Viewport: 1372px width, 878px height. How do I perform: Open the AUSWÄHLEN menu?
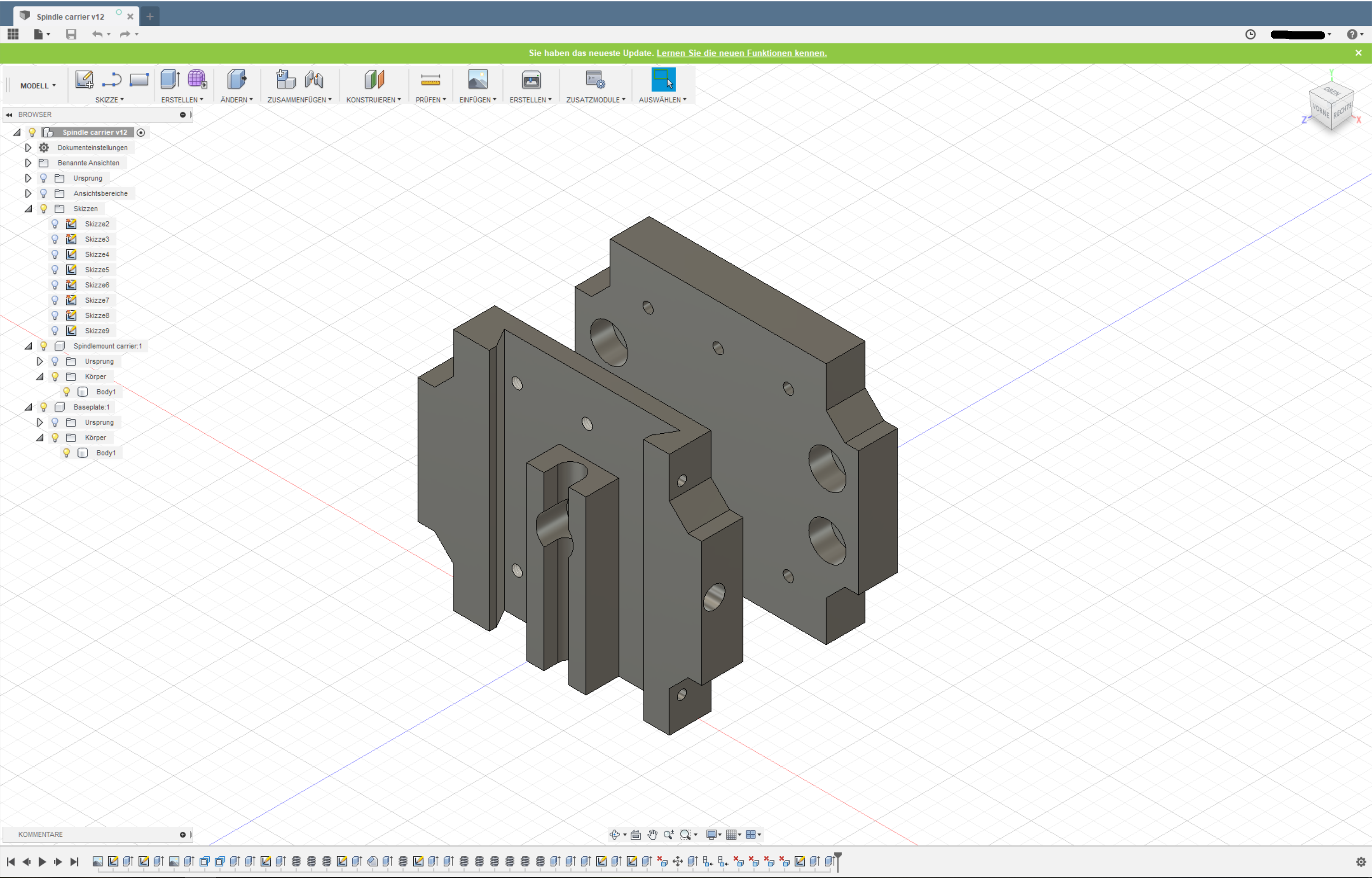coord(662,100)
